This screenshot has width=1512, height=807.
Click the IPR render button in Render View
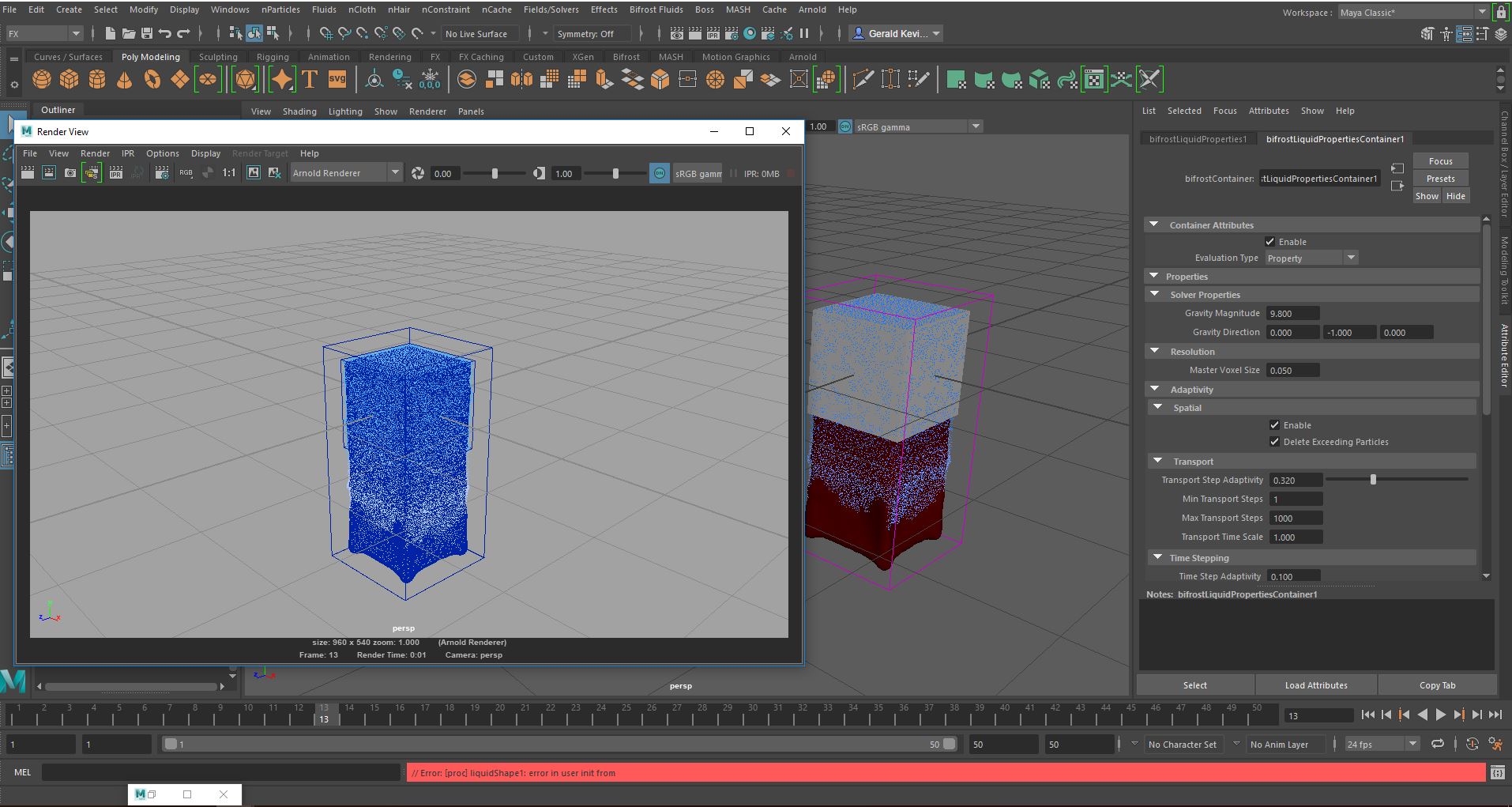(x=115, y=173)
